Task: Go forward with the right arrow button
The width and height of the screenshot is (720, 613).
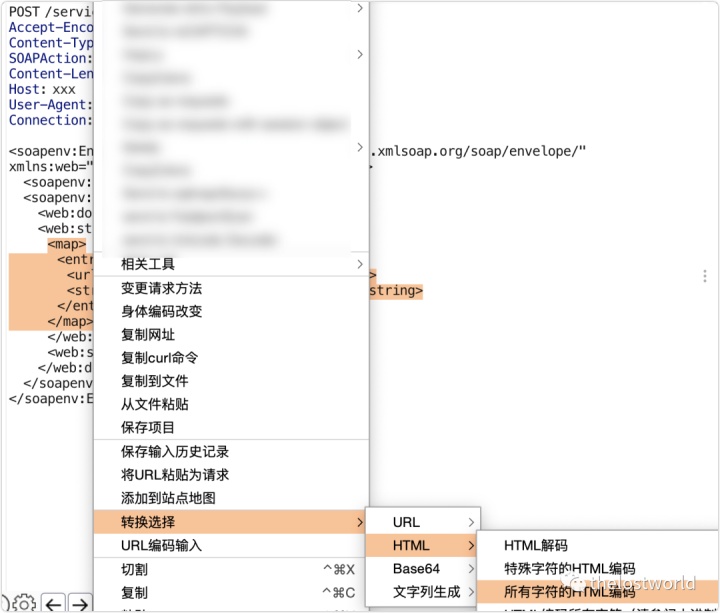Action: 80,603
